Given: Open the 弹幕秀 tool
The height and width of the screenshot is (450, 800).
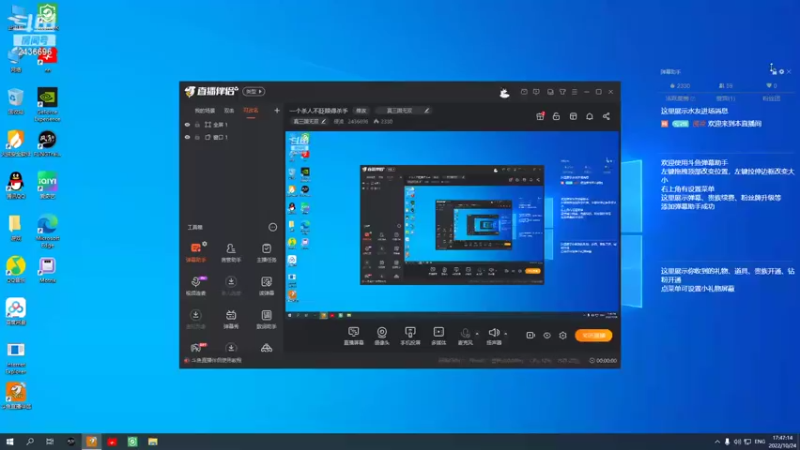Looking at the screenshot, I should (231, 319).
